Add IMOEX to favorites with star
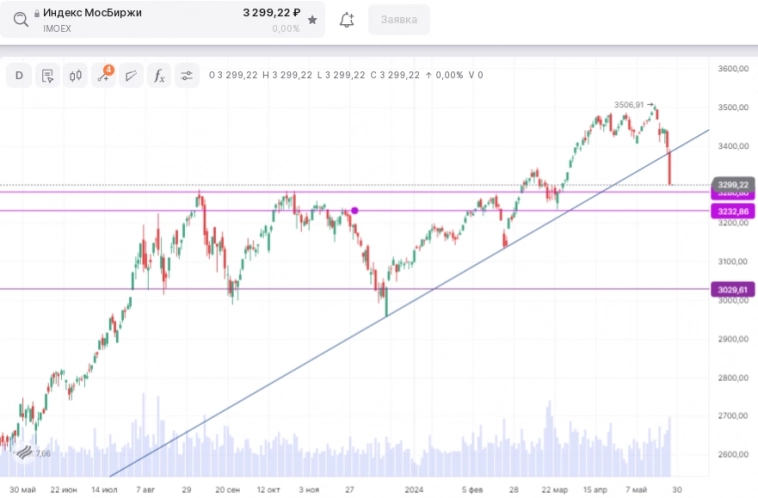The width and height of the screenshot is (758, 498). click(x=313, y=20)
